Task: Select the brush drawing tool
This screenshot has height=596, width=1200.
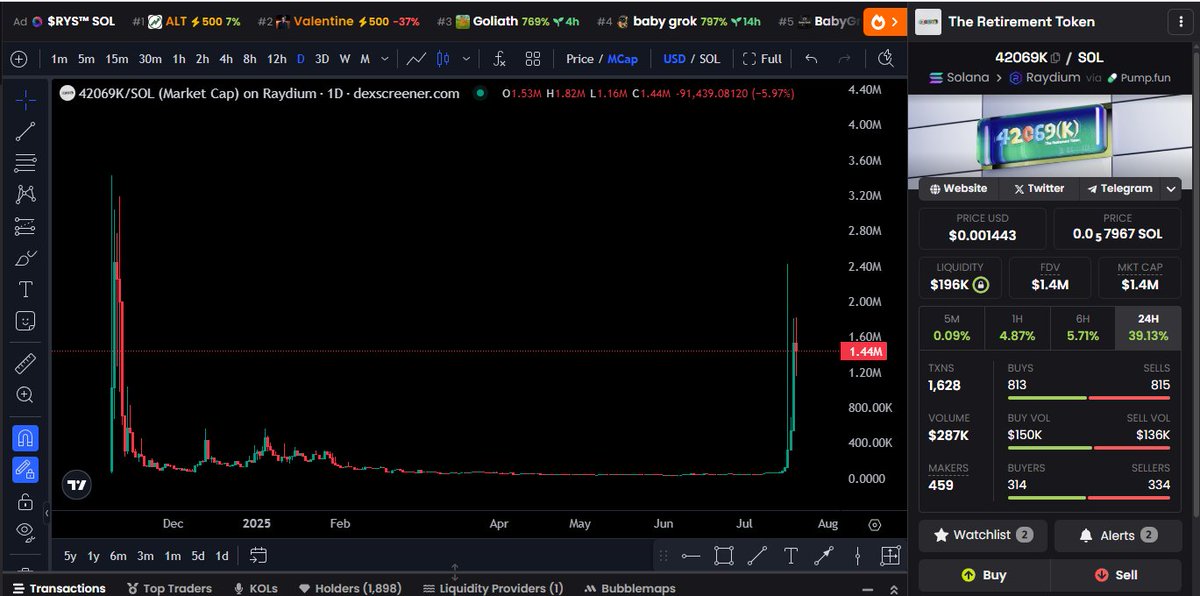Action: point(26,259)
